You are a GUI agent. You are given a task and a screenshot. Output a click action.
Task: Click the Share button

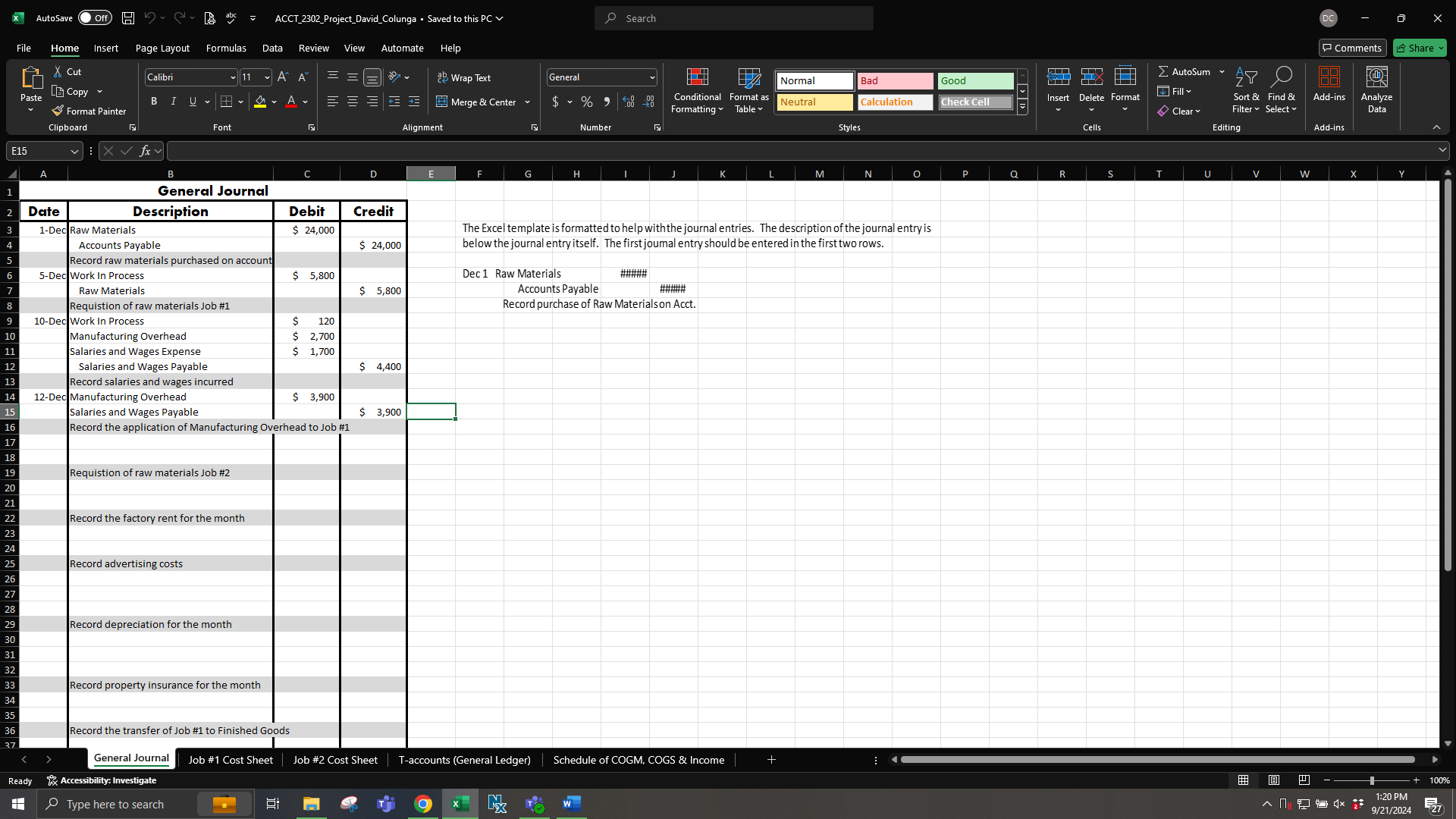pos(1419,48)
